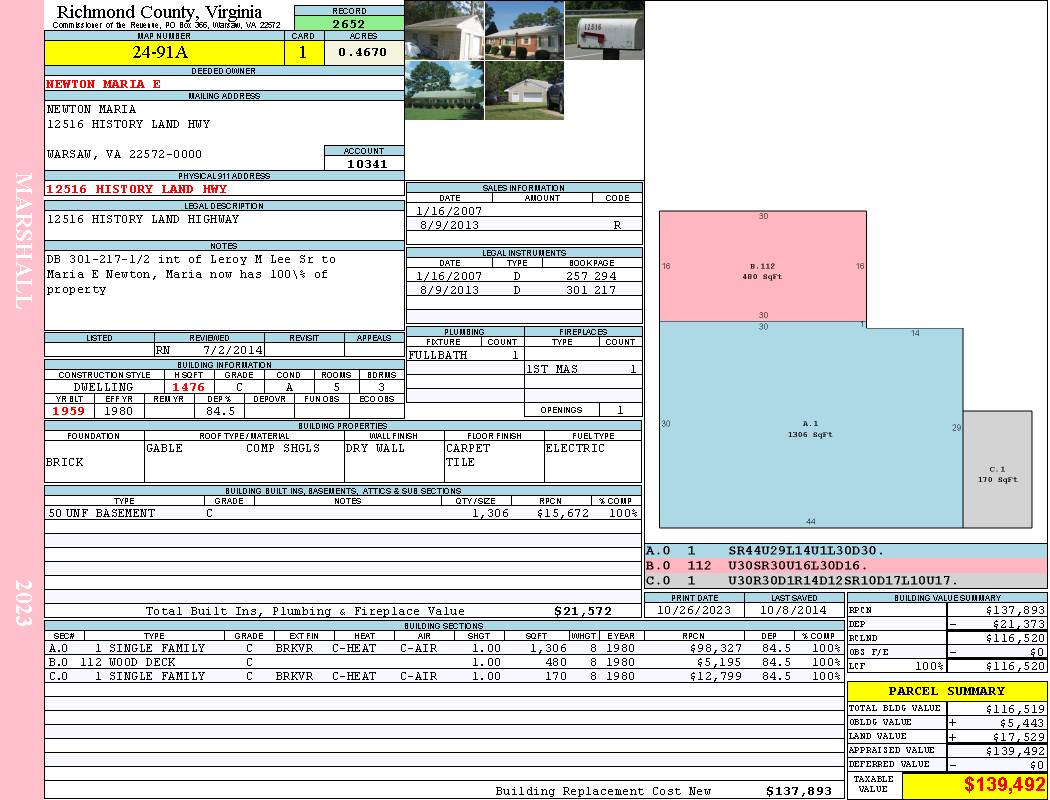Screen dimensions: 1050x800
Task: Click the photo of garage with parked vehicle
Action: coord(524,90)
